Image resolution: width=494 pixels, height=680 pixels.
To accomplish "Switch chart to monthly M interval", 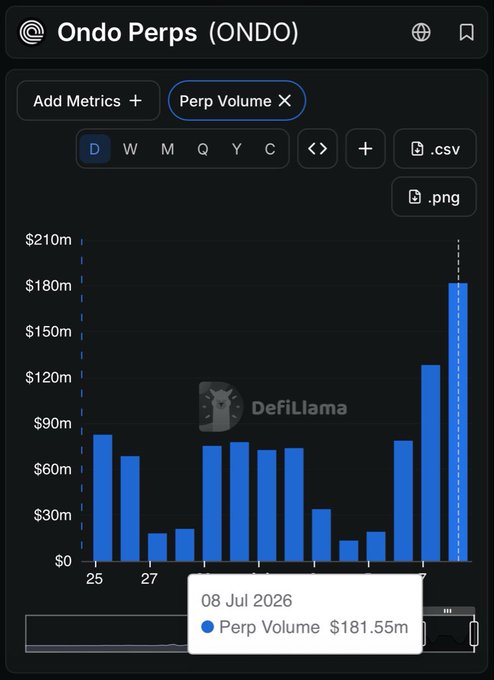I will pos(167,149).
